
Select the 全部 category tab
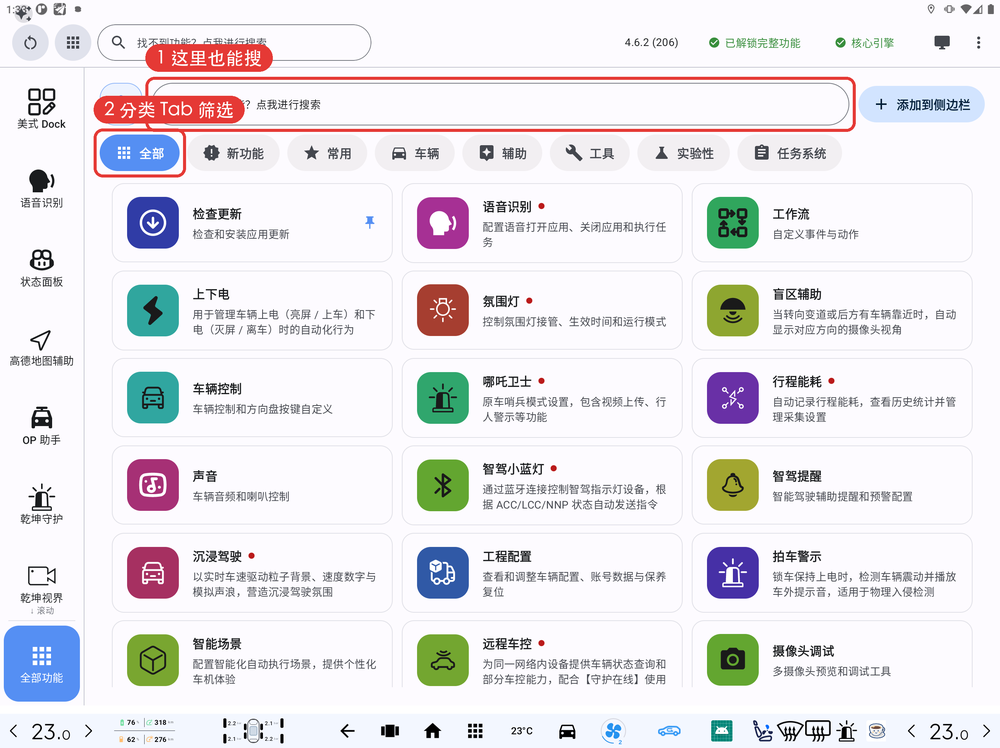[x=140, y=153]
